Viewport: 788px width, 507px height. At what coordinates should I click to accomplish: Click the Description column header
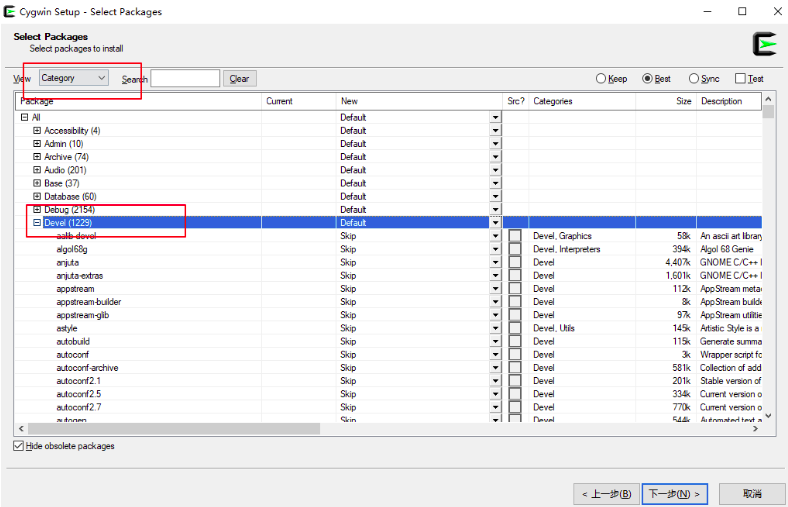click(729, 101)
